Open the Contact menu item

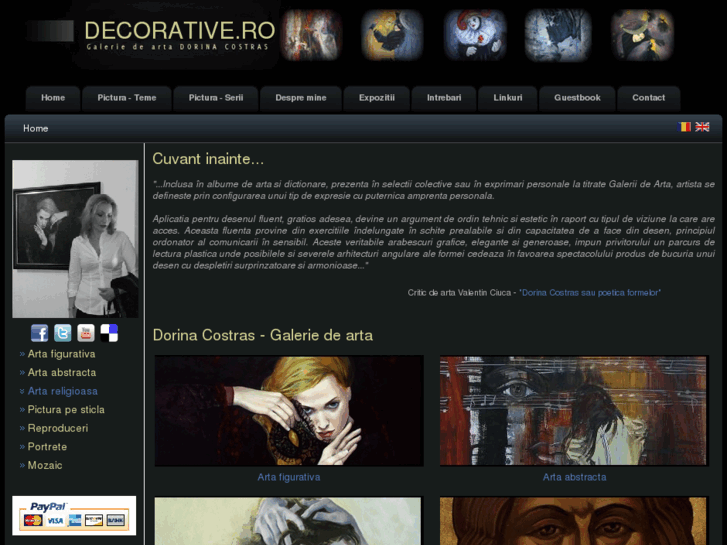coord(649,98)
